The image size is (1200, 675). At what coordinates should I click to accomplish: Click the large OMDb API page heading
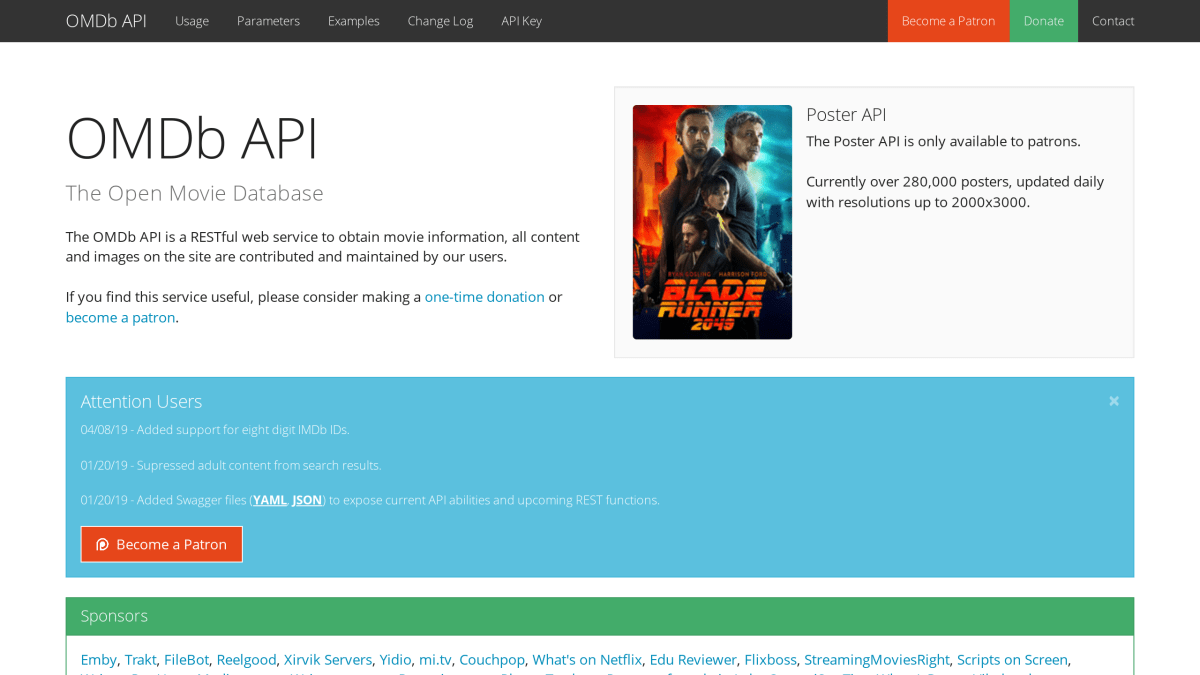tap(192, 138)
